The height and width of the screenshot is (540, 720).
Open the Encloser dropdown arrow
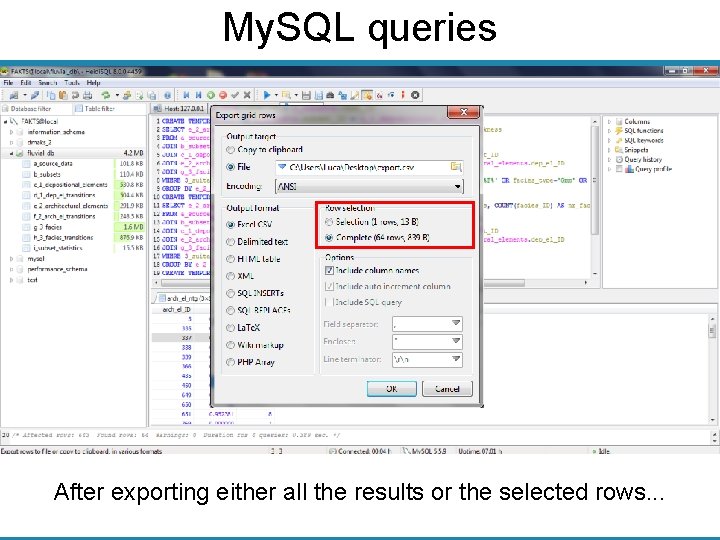point(456,341)
